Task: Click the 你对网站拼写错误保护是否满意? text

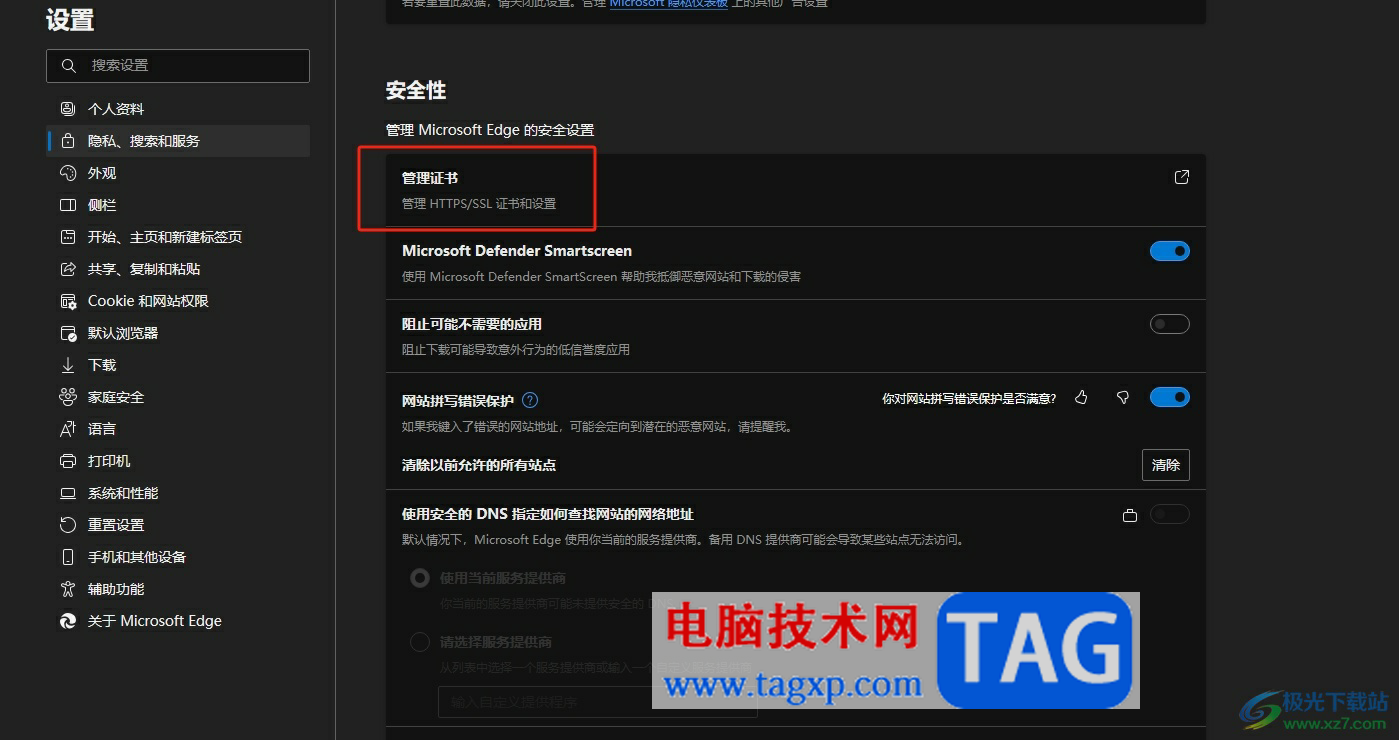Action: 969,398
